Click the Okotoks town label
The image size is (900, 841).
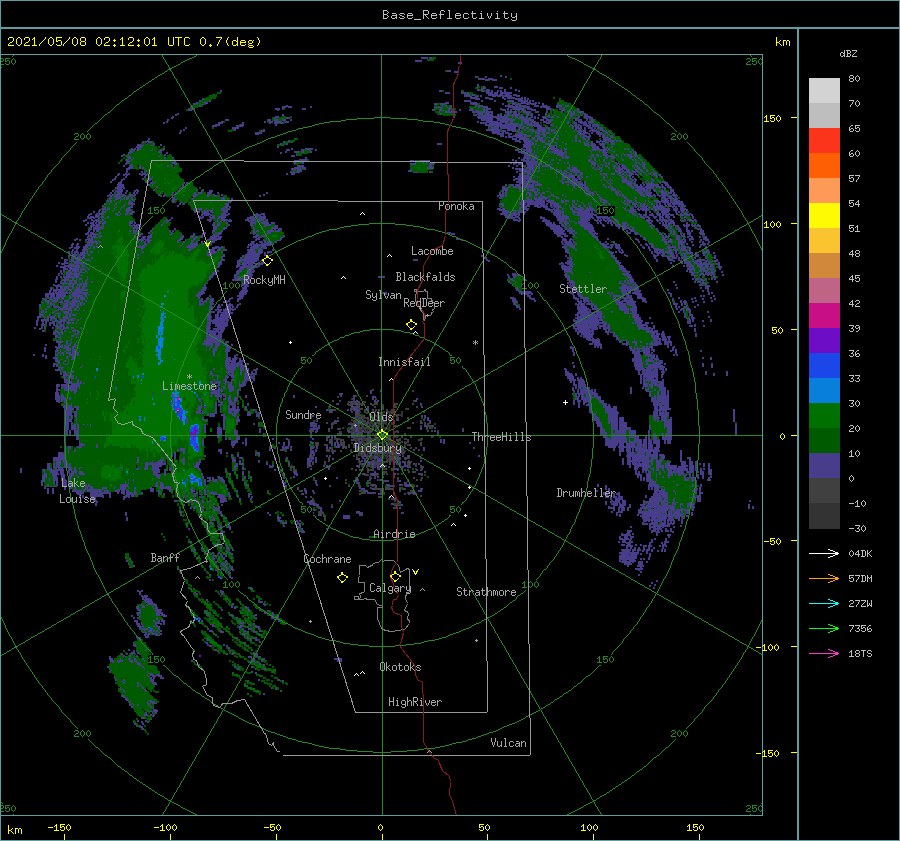(x=400, y=667)
